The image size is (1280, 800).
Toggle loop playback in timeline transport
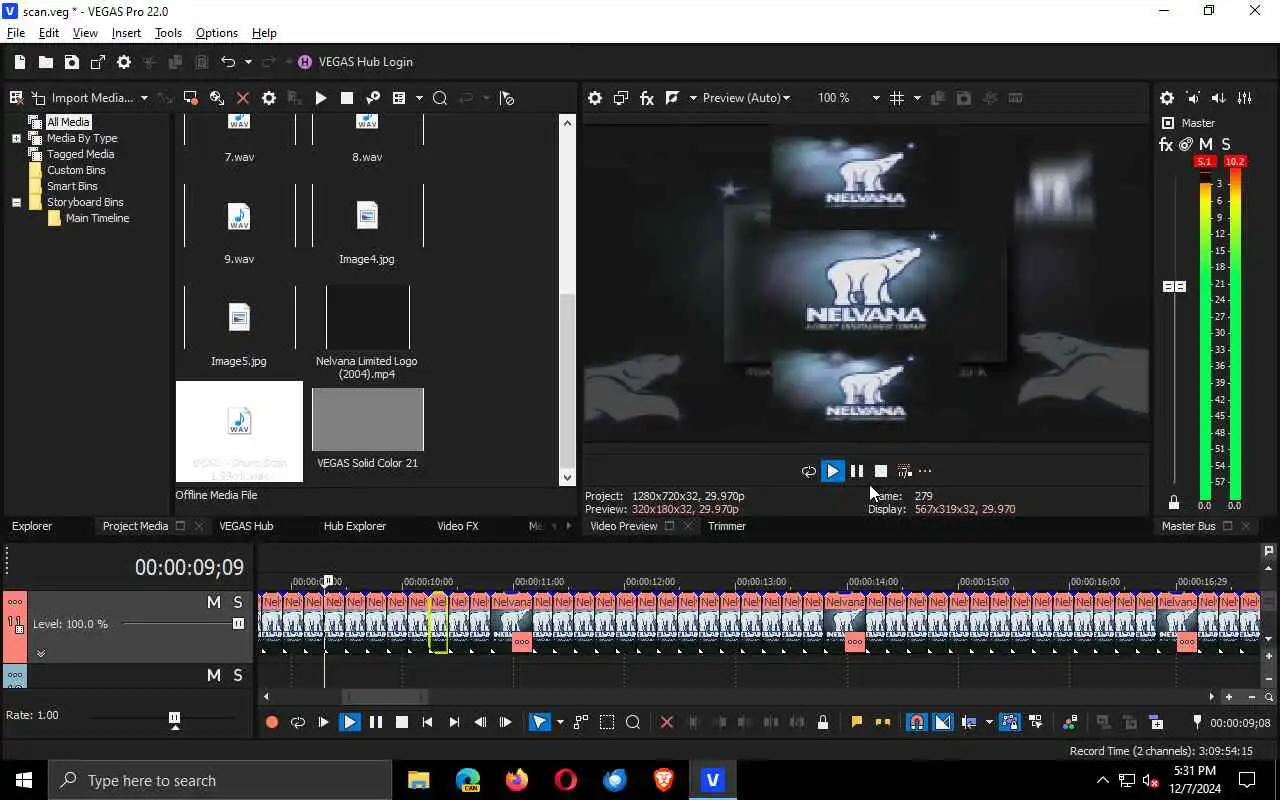pyautogui.click(x=298, y=722)
